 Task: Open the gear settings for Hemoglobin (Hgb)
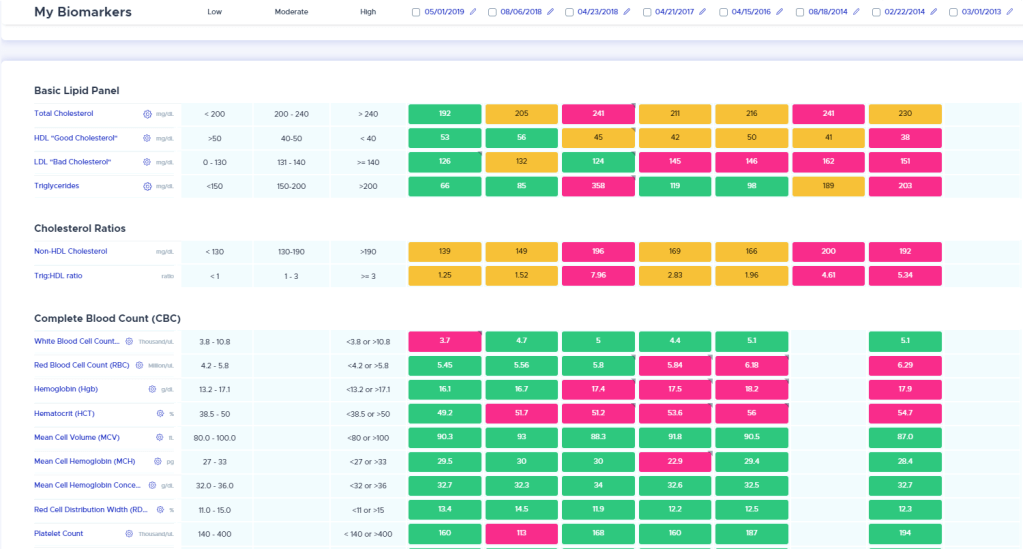tap(152, 389)
